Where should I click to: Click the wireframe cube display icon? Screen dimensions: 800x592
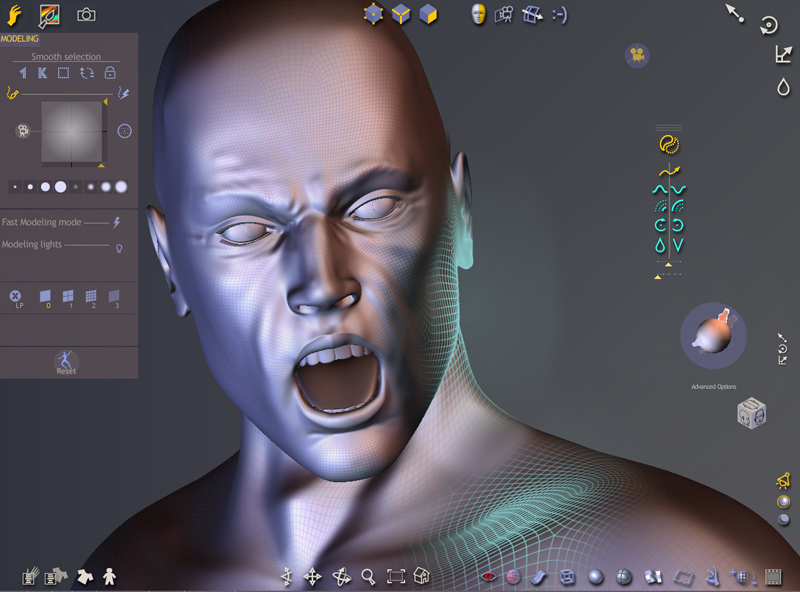(x=567, y=577)
